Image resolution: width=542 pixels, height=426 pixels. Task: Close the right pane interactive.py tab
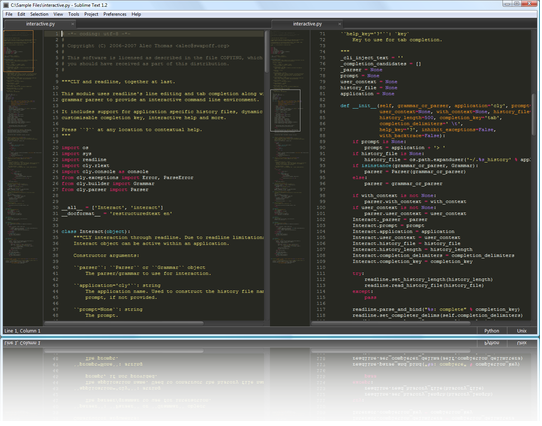339,24
